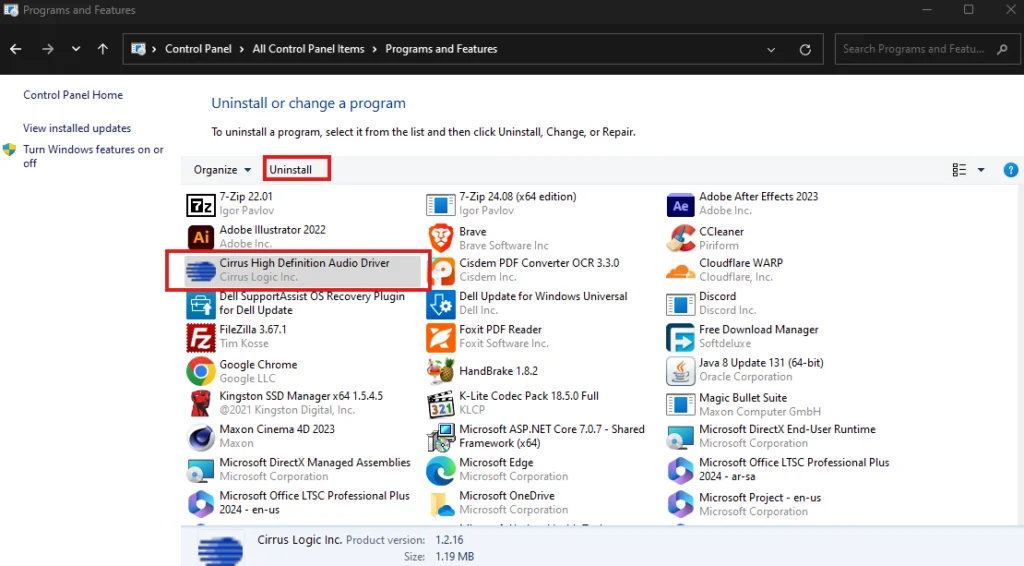Refresh the Programs and Features list
1024x566 pixels.
pyautogui.click(x=805, y=50)
